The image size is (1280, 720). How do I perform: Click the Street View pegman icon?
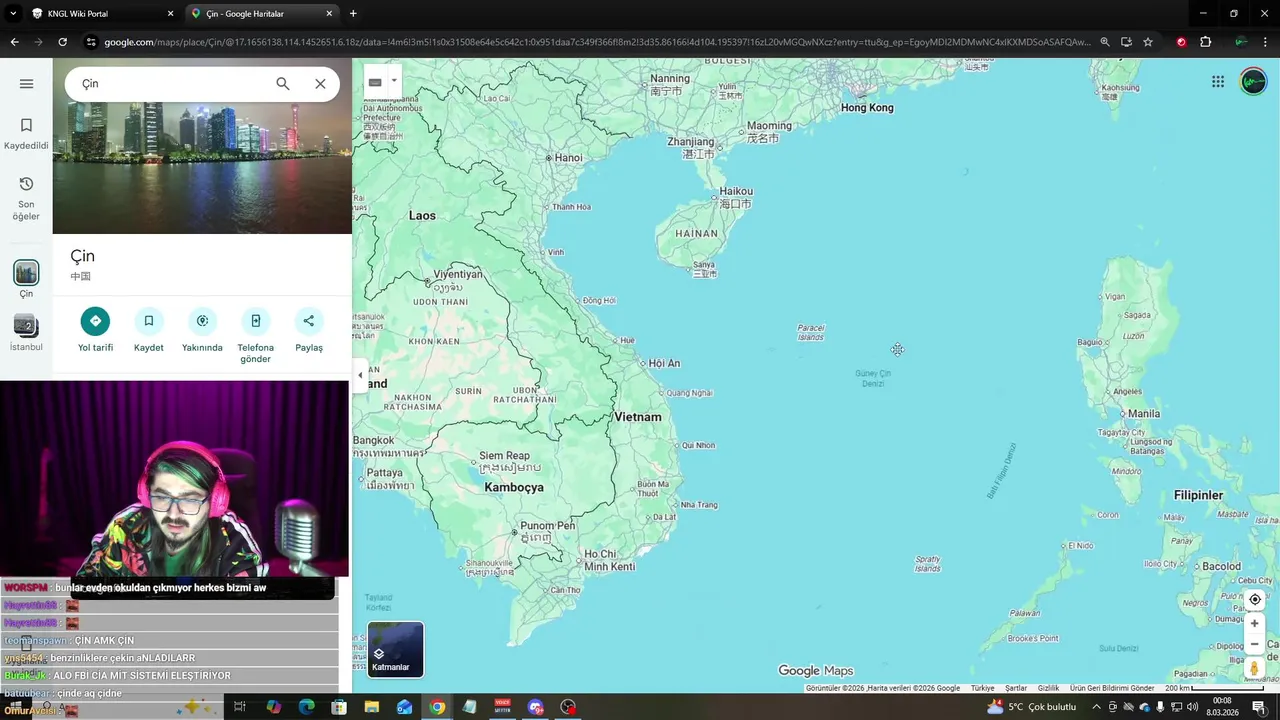pyautogui.click(x=1255, y=668)
